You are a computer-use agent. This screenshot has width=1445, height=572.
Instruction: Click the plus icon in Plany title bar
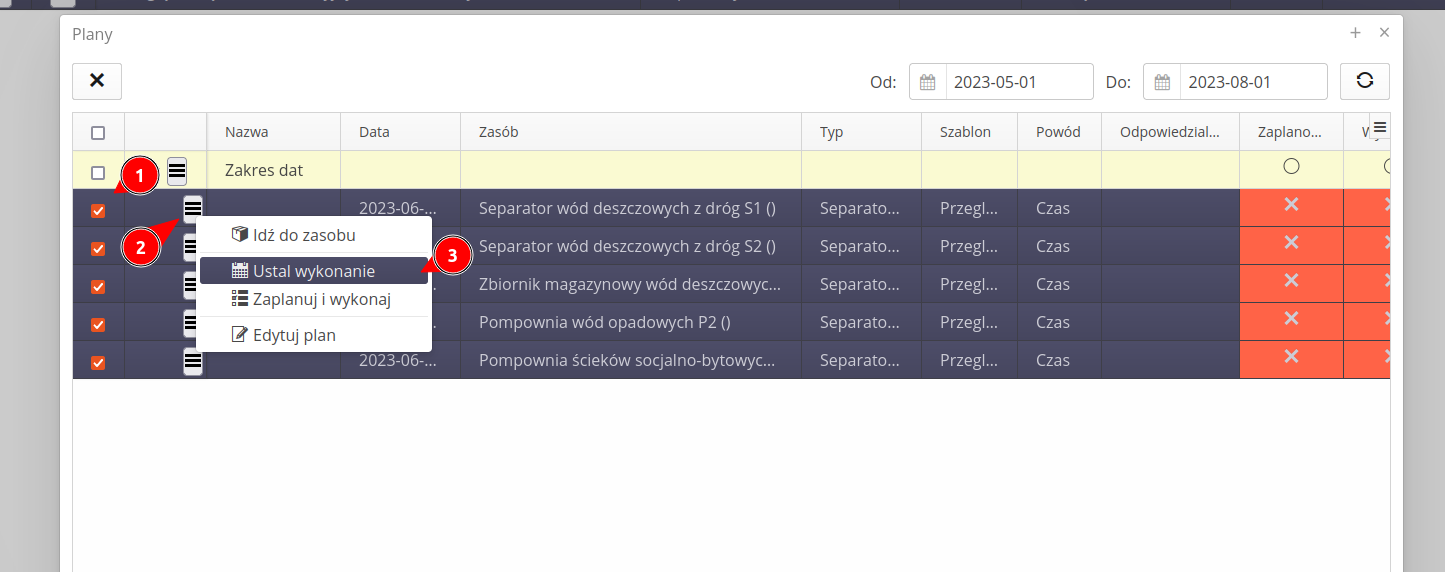point(1355,33)
